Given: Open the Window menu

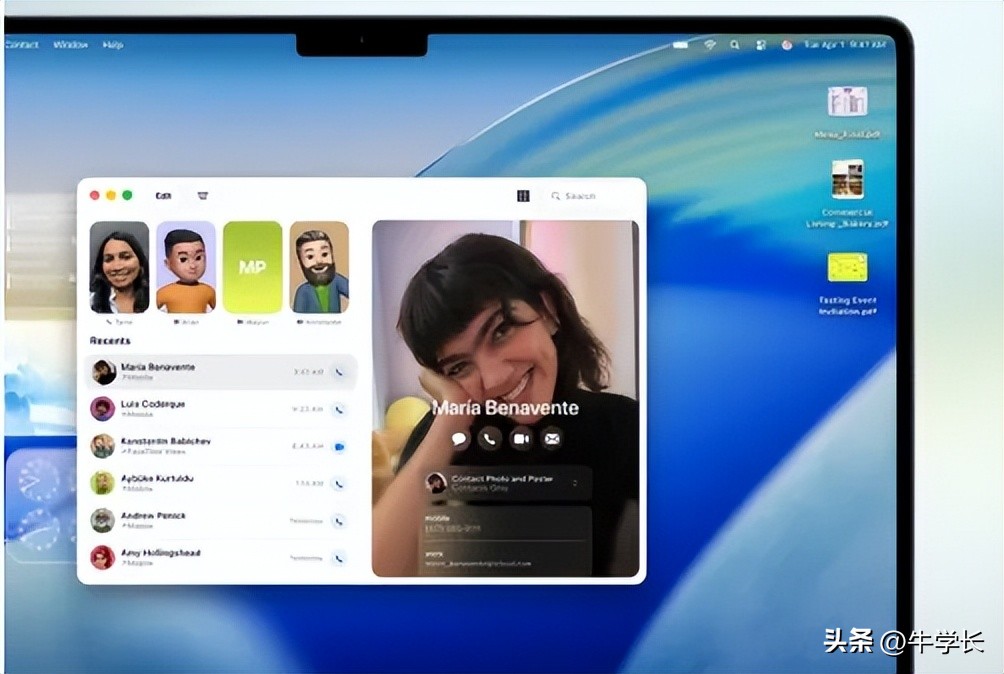Looking at the screenshot, I should pos(72,45).
